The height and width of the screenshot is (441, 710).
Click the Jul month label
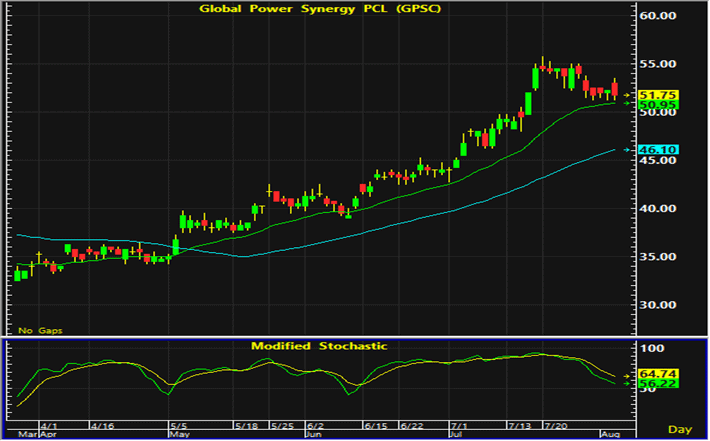(457, 435)
